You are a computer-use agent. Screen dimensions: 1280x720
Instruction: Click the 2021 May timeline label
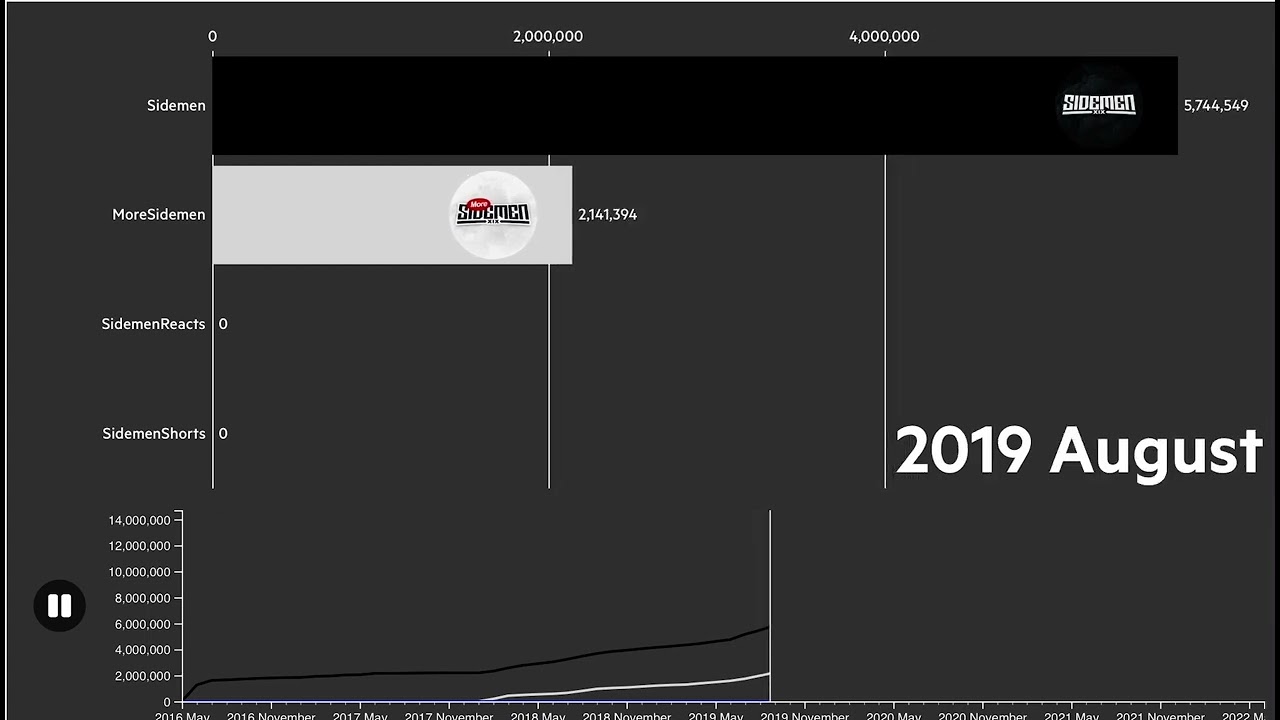(x=1072, y=716)
